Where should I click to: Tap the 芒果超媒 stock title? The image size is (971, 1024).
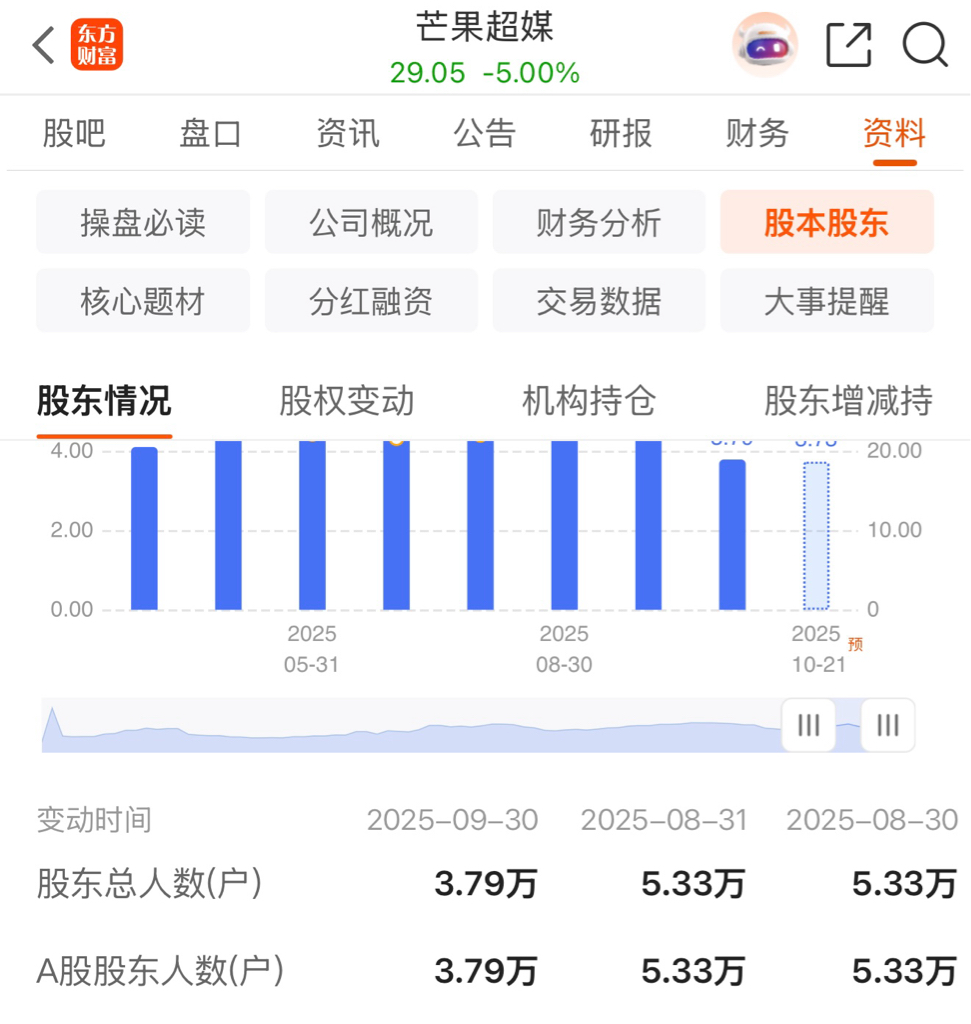pos(485,27)
